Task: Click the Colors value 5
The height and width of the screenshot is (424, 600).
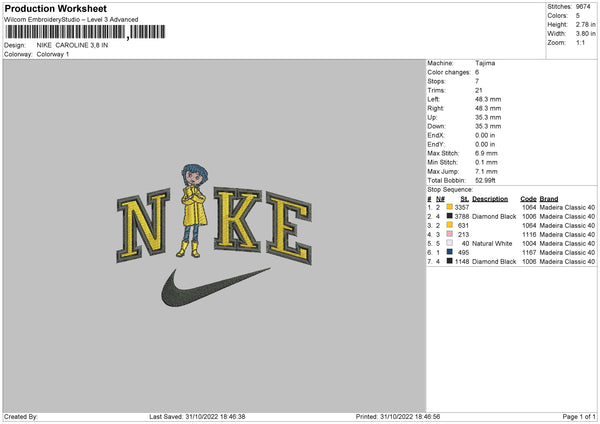Action: pos(578,16)
